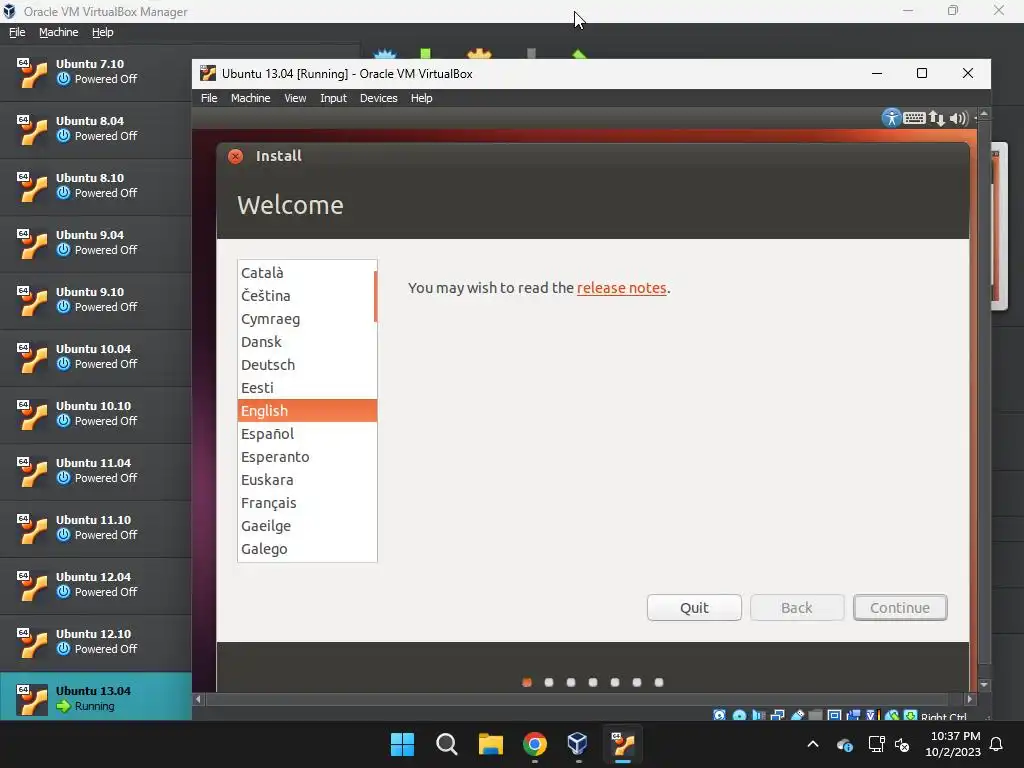This screenshot has height=768, width=1024.
Task: Select running Ubuntu 13.04 VM in list
Action: click(x=95, y=698)
